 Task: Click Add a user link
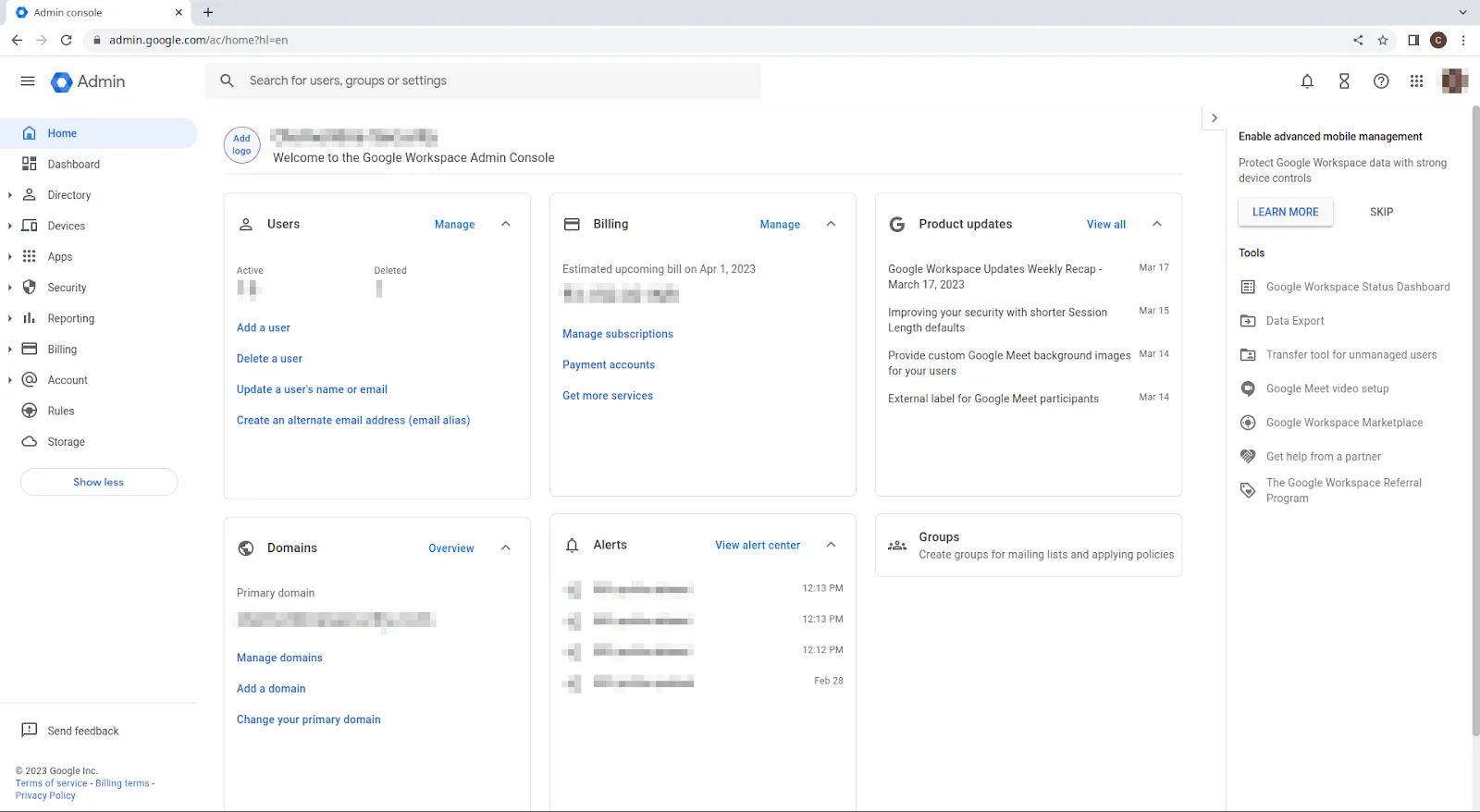[264, 327]
